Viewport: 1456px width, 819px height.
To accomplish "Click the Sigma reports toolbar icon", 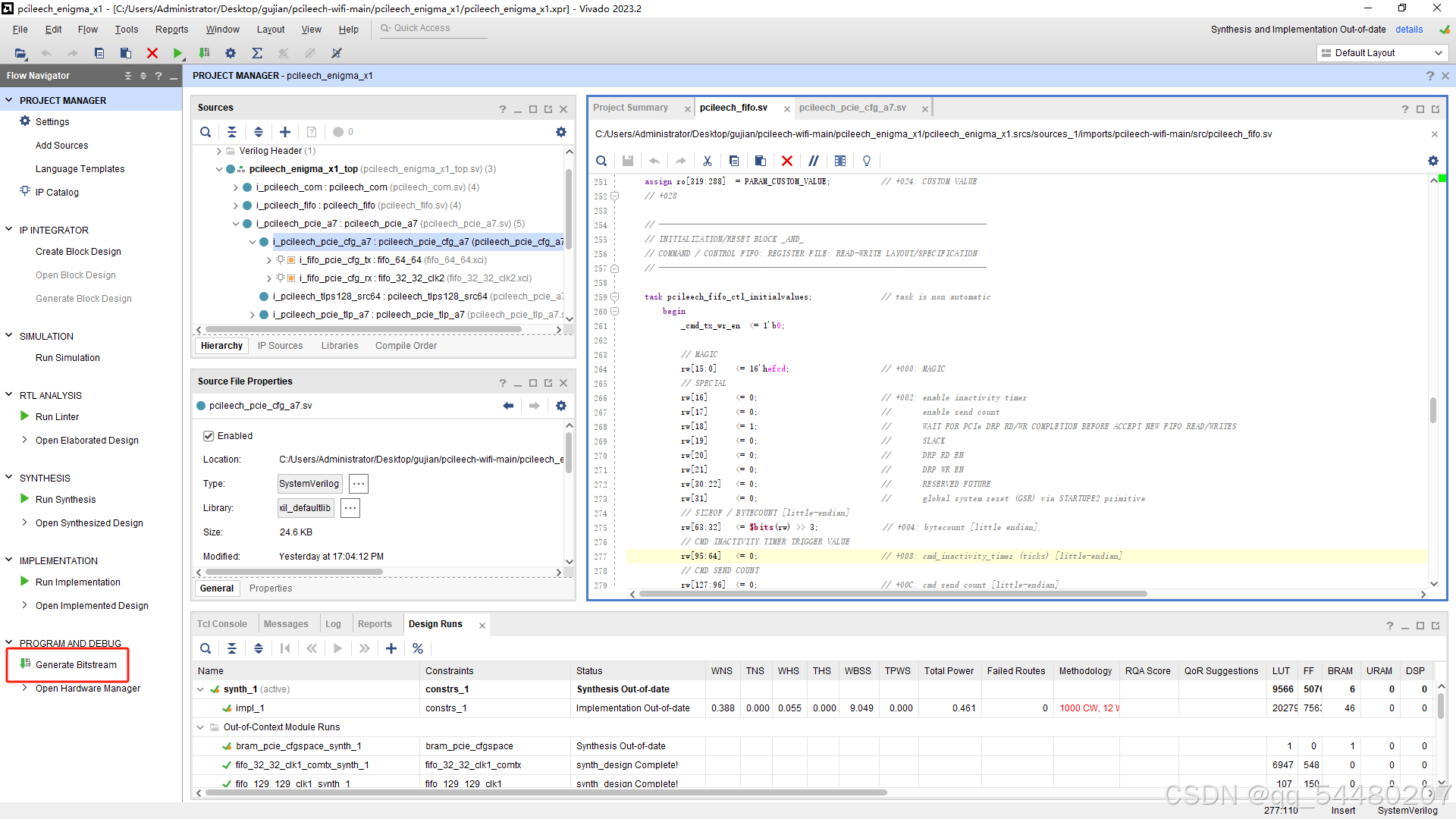I will 257,53.
